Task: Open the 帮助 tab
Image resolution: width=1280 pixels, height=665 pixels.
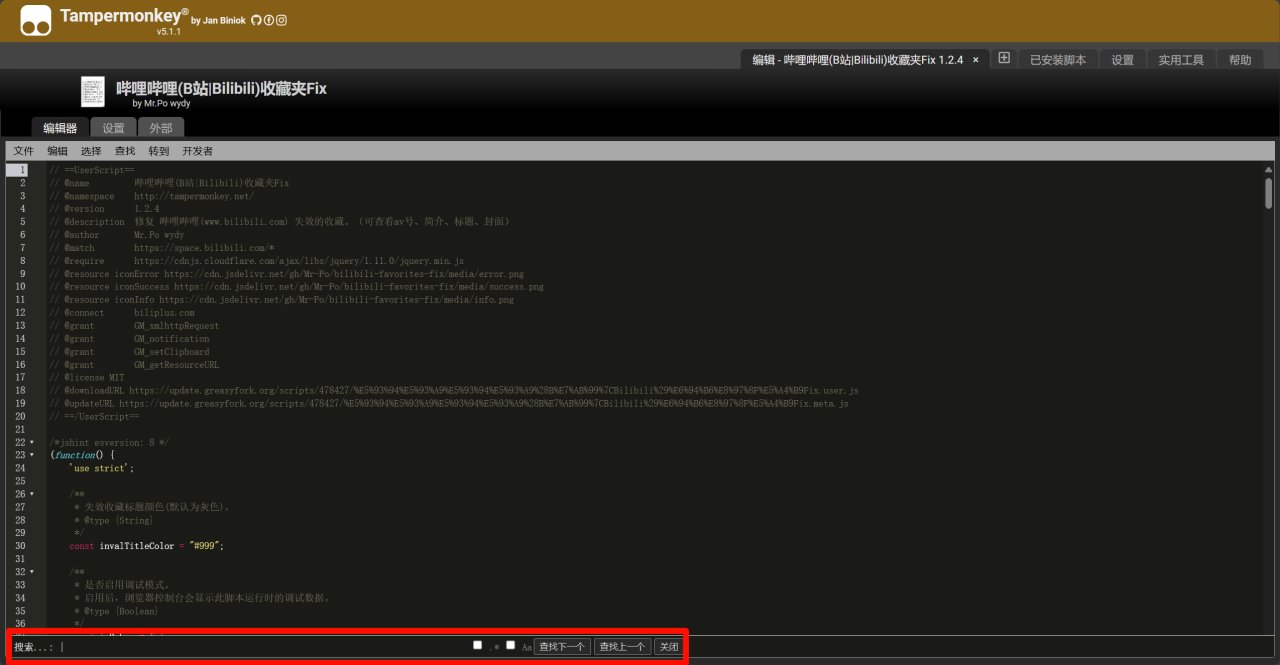Action: tap(1240, 60)
